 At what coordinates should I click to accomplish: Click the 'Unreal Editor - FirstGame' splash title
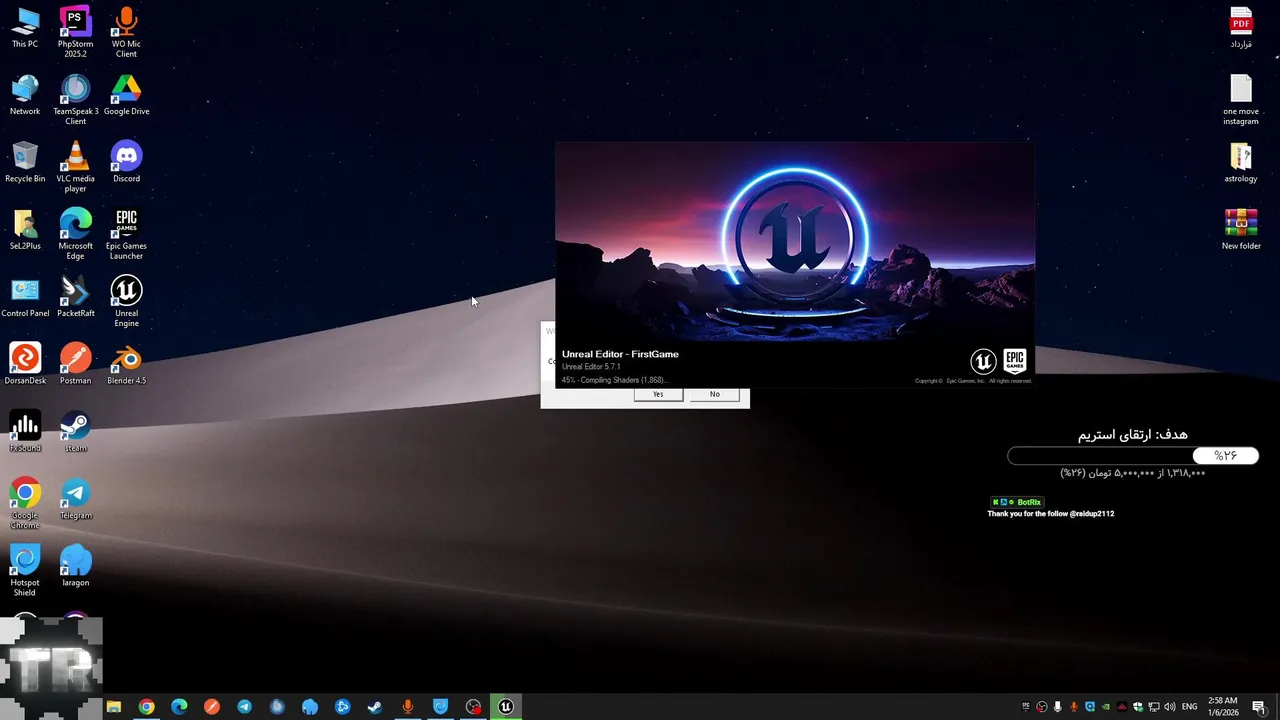point(620,354)
